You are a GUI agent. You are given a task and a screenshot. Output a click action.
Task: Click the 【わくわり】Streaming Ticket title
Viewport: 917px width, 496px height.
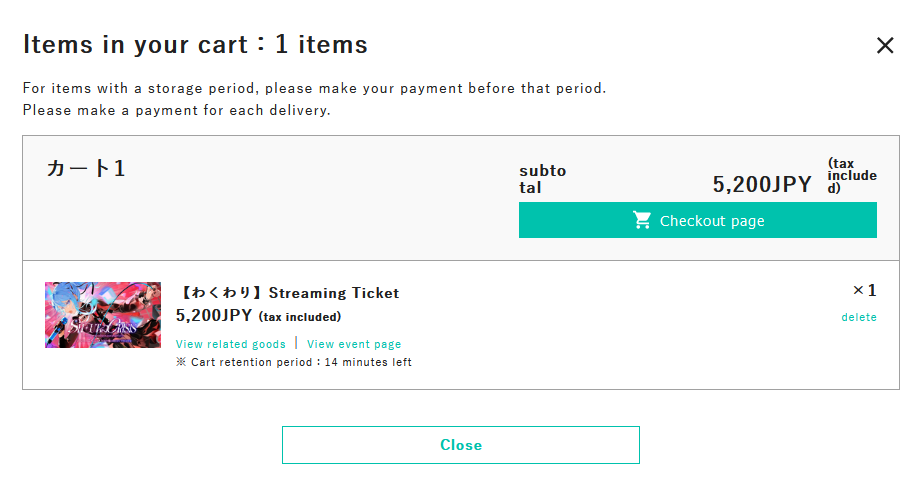[x=288, y=293]
